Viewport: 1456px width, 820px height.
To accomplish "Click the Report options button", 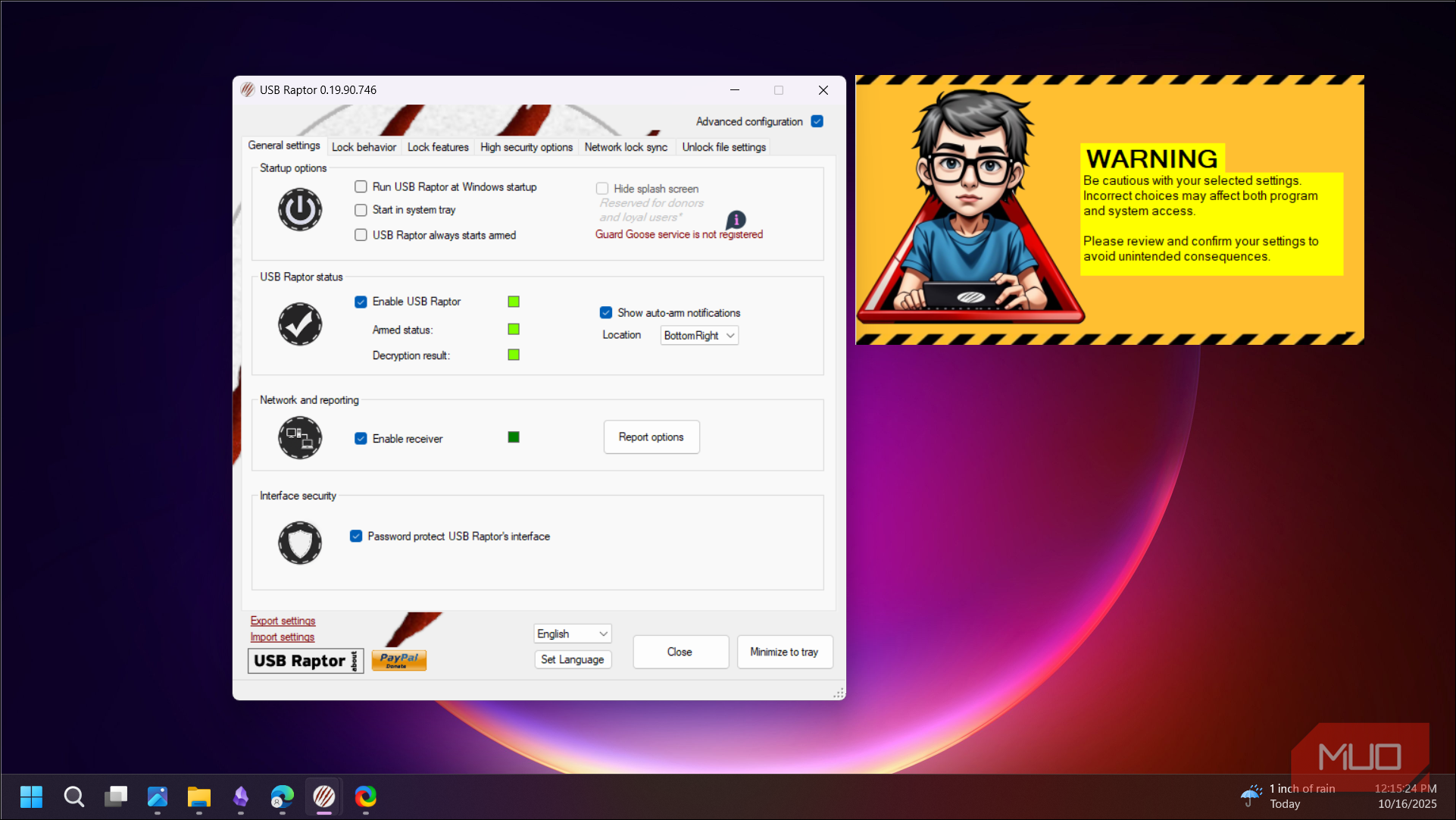I will click(x=651, y=437).
